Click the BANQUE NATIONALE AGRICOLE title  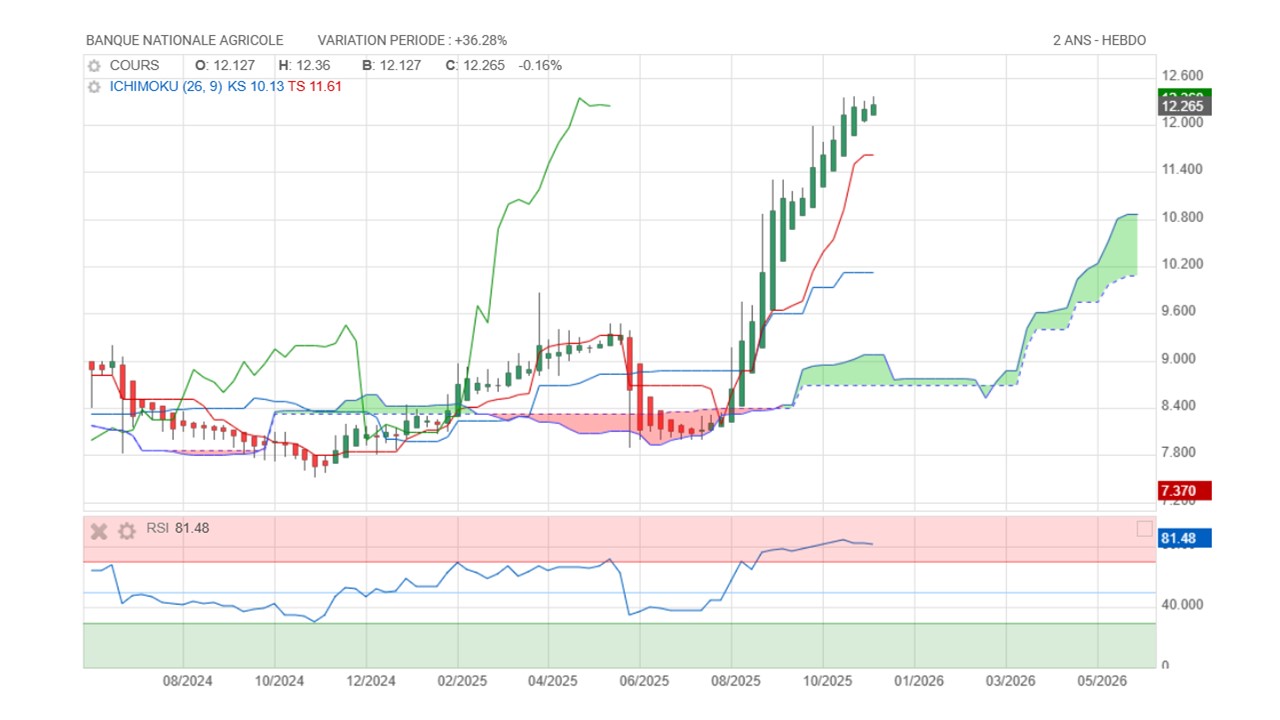pos(185,41)
